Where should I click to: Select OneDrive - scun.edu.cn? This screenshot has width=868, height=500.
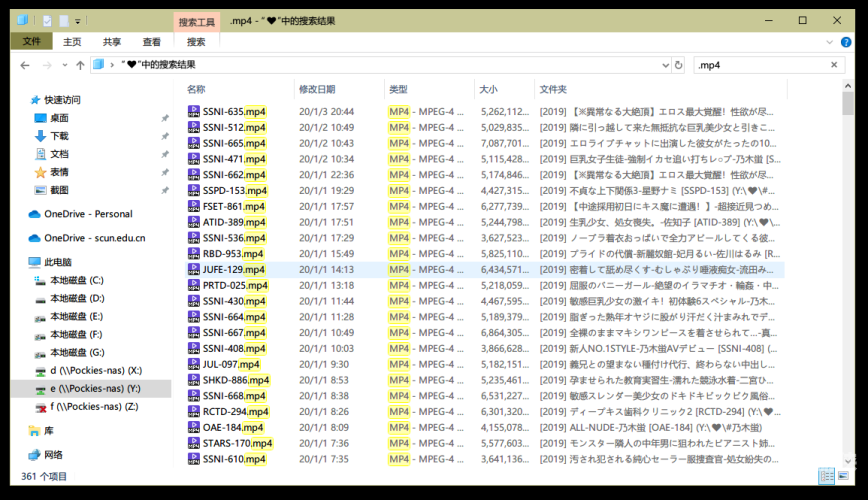[95, 238]
